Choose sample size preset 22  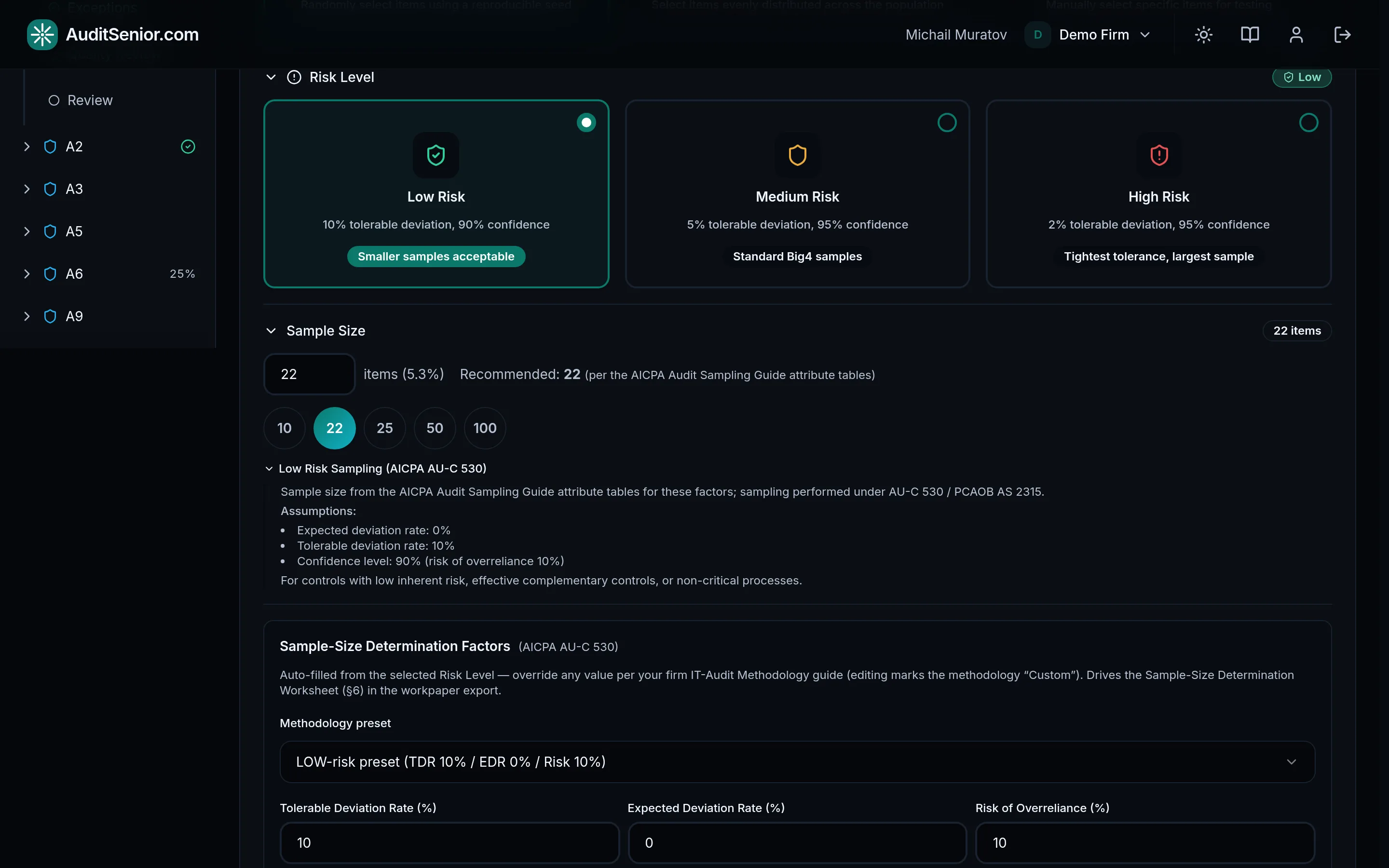click(334, 428)
